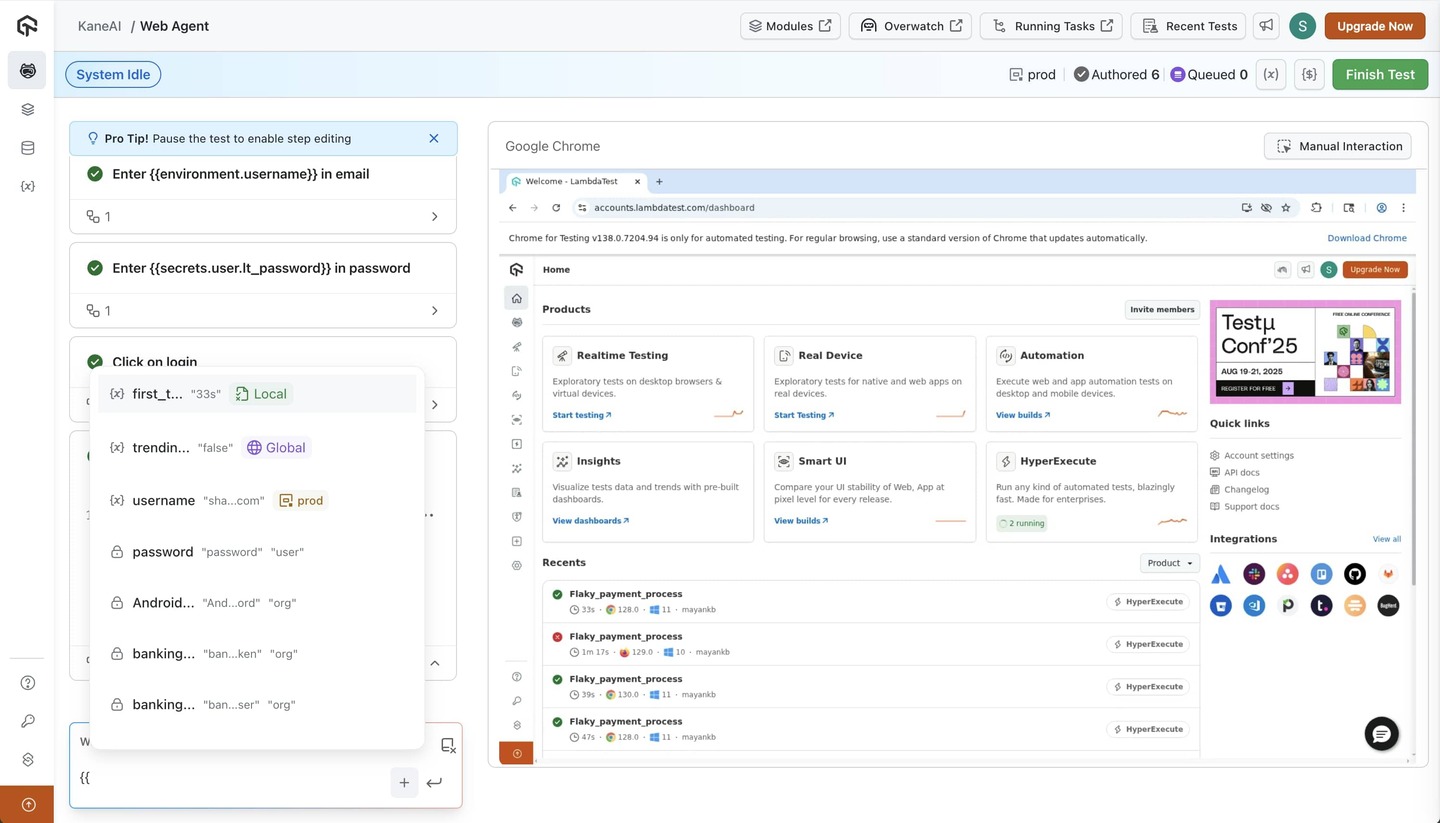
Task: Click the Upgrade Now button
Action: click(1374, 26)
